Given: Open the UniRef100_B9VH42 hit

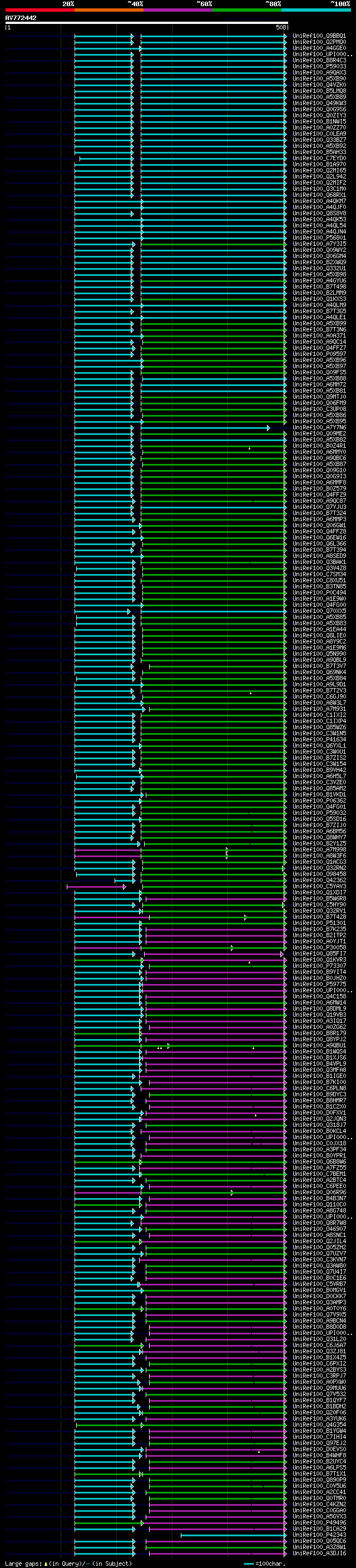Looking at the screenshot, I should (x=319, y=770).
